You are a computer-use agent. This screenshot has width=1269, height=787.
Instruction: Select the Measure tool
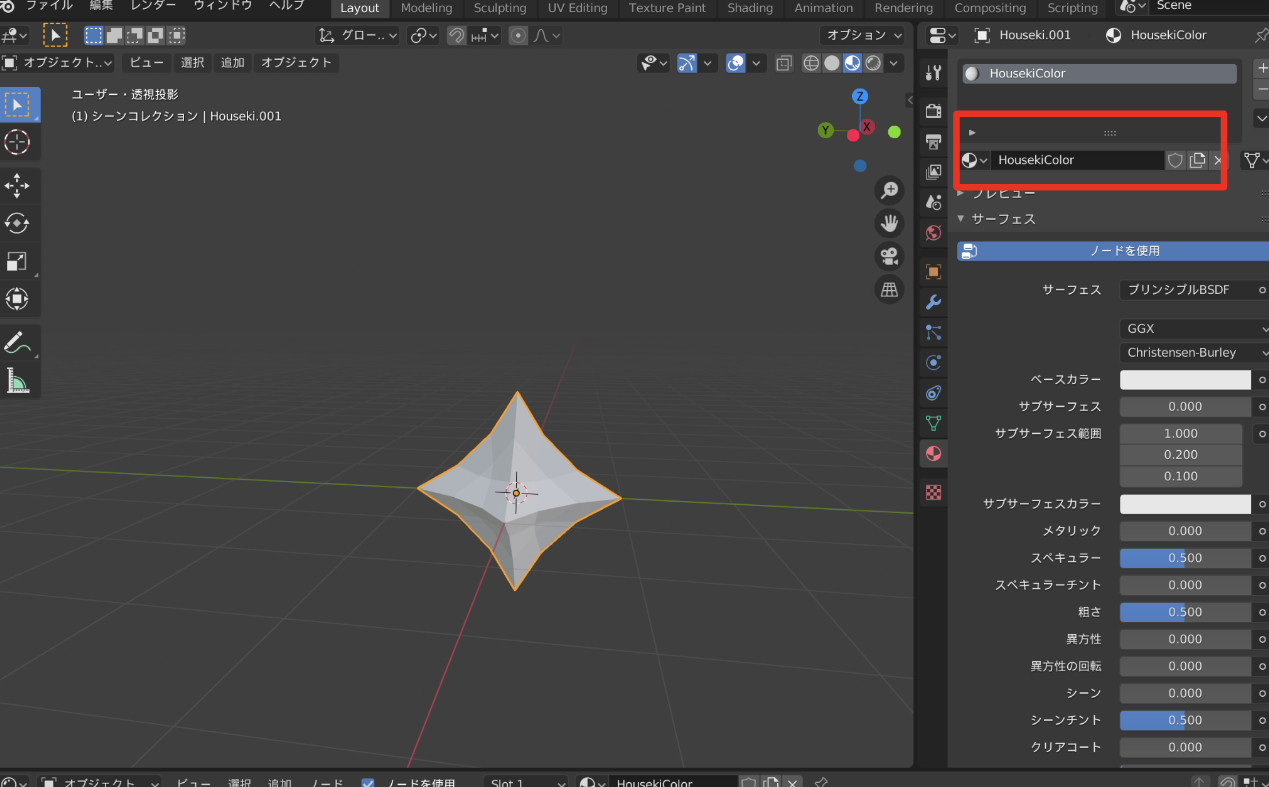tap(19, 380)
